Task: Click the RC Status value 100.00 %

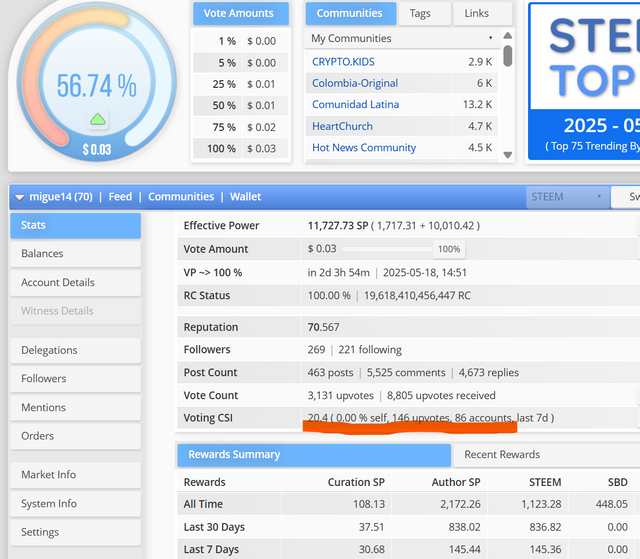Action: click(x=329, y=295)
